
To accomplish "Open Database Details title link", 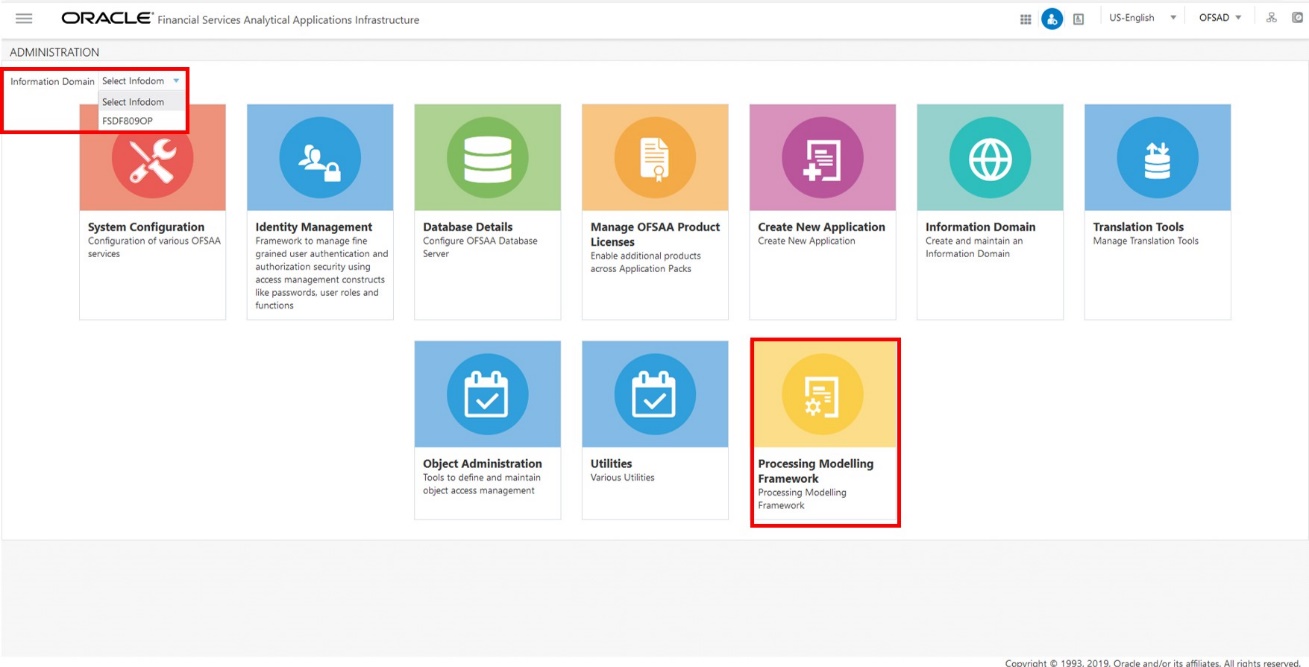I will (x=468, y=227).
